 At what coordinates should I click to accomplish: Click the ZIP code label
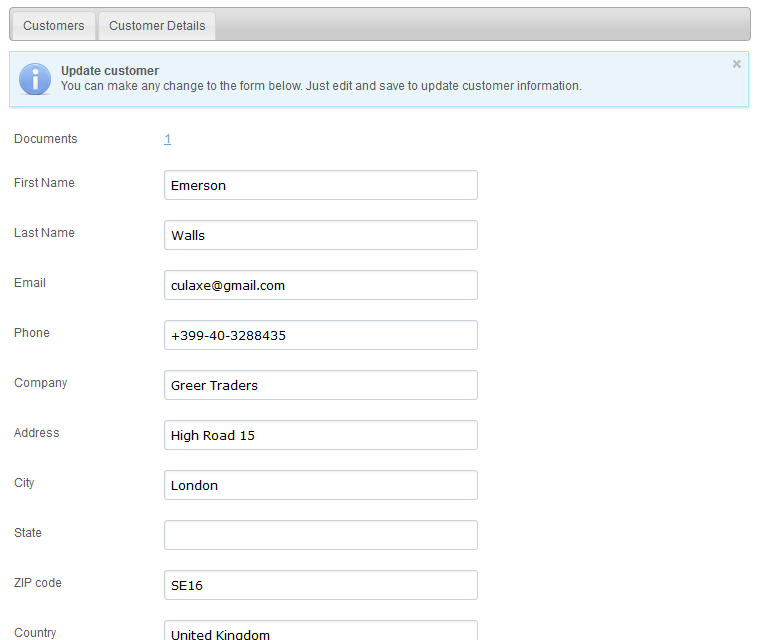pyautogui.click(x=38, y=583)
